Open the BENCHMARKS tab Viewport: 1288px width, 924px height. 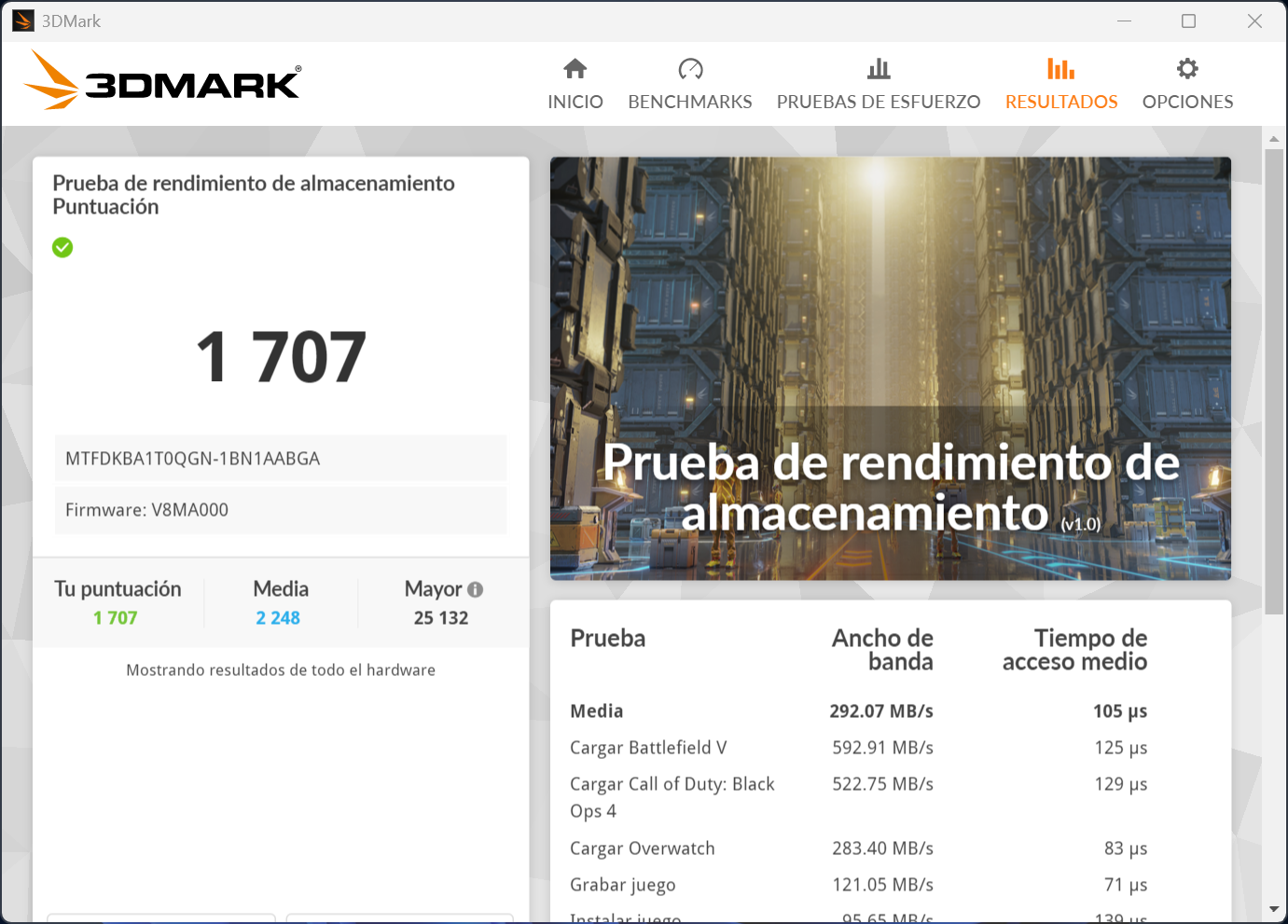tap(690, 85)
